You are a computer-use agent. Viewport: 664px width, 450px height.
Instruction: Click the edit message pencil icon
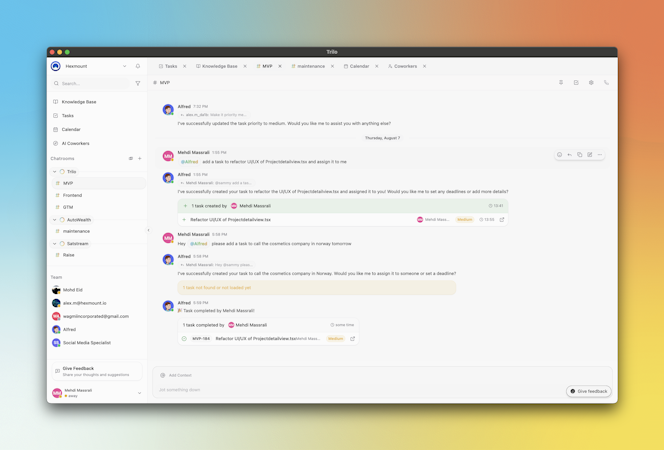590,155
